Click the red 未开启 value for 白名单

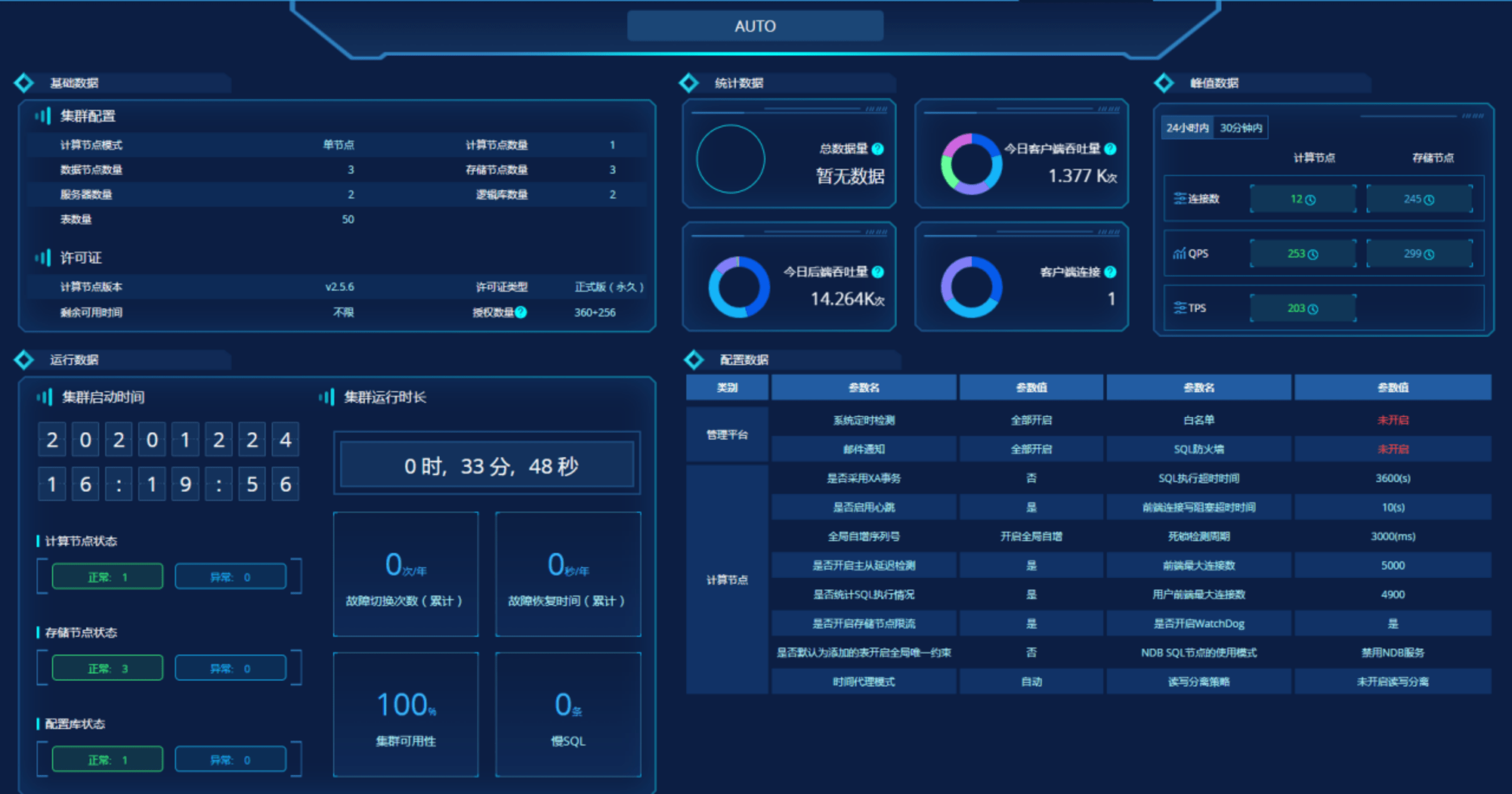(x=1393, y=420)
